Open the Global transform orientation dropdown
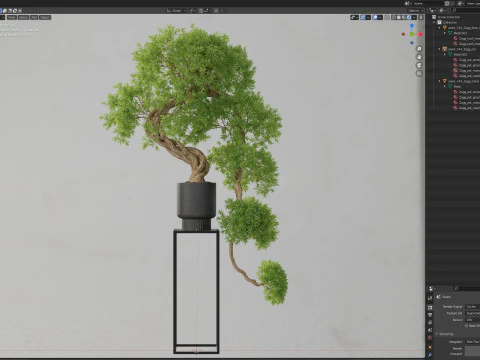The height and width of the screenshot is (360, 480). [177, 11]
